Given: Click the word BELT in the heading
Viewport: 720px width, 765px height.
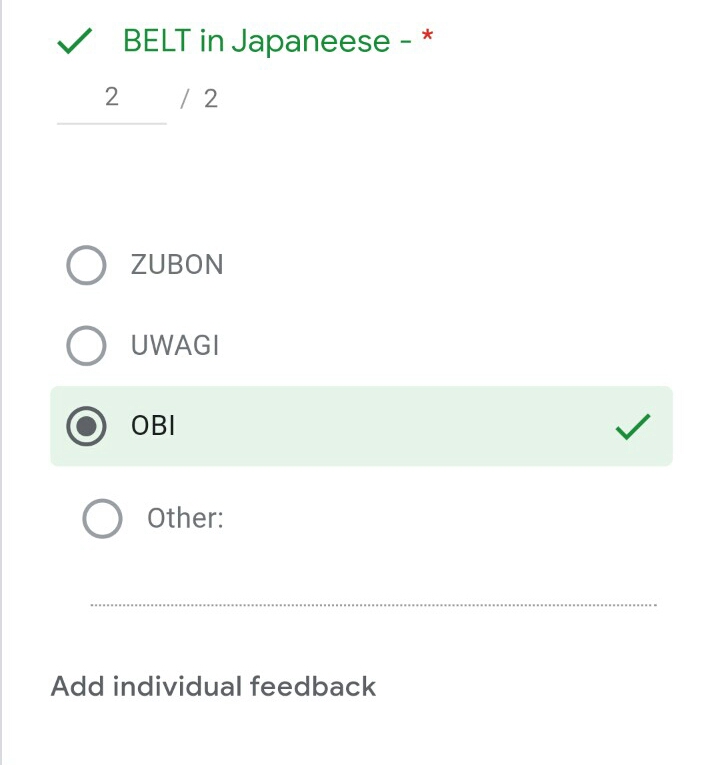Looking at the screenshot, I should [x=156, y=42].
